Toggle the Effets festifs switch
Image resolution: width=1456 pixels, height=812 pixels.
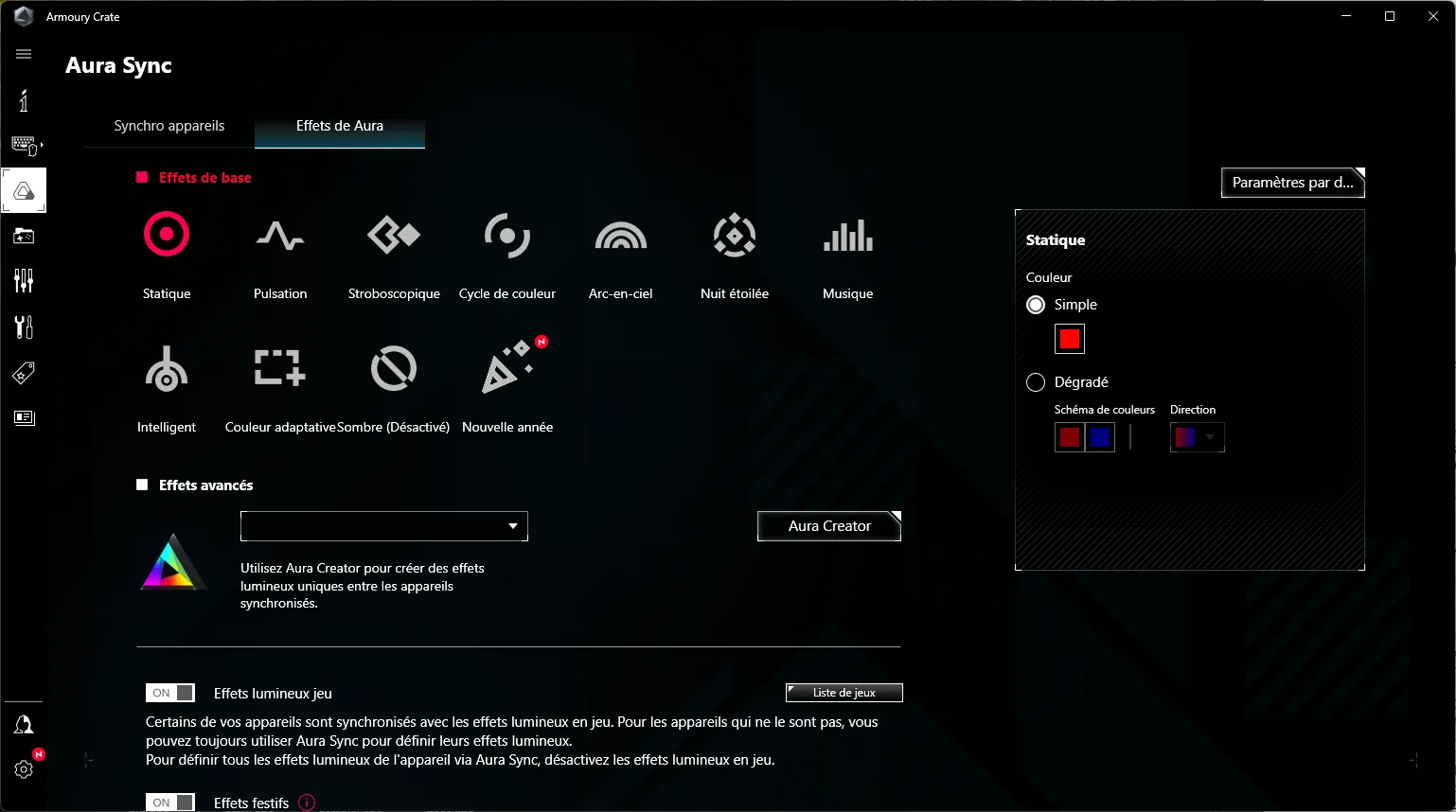click(170, 803)
